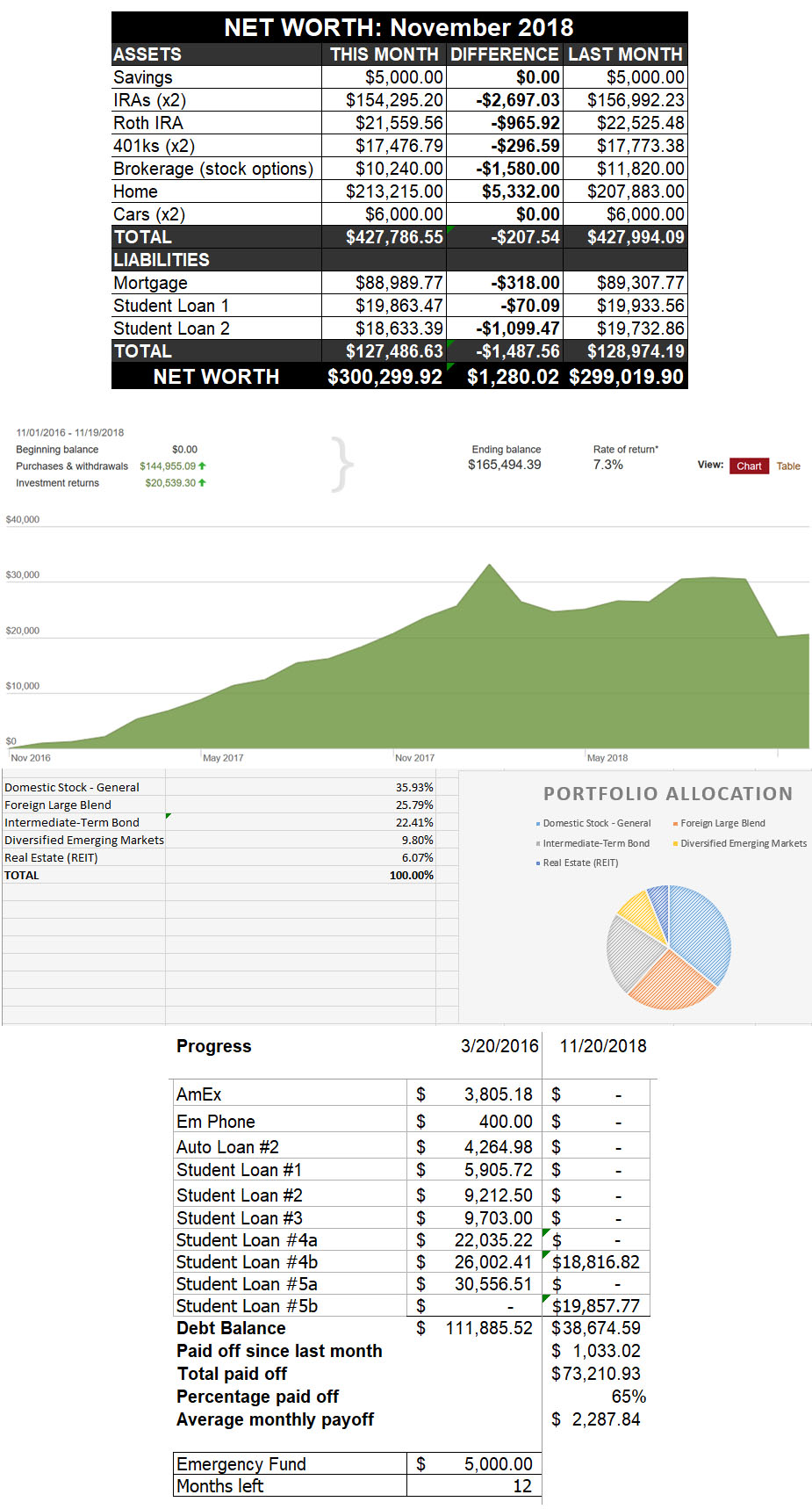Click the highest peak of green area chart
The height and width of the screenshot is (1509, 812).
pos(489,566)
